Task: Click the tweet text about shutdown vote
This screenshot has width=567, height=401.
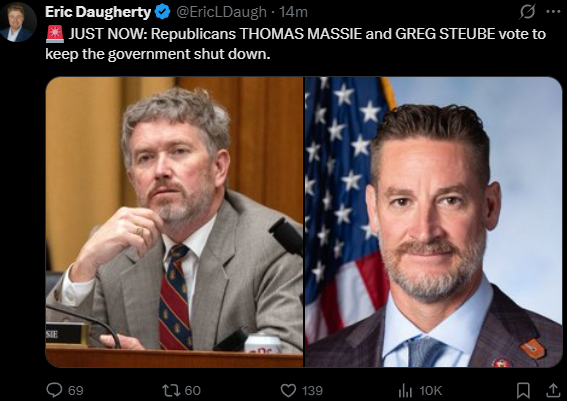Action: click(296, 44)
